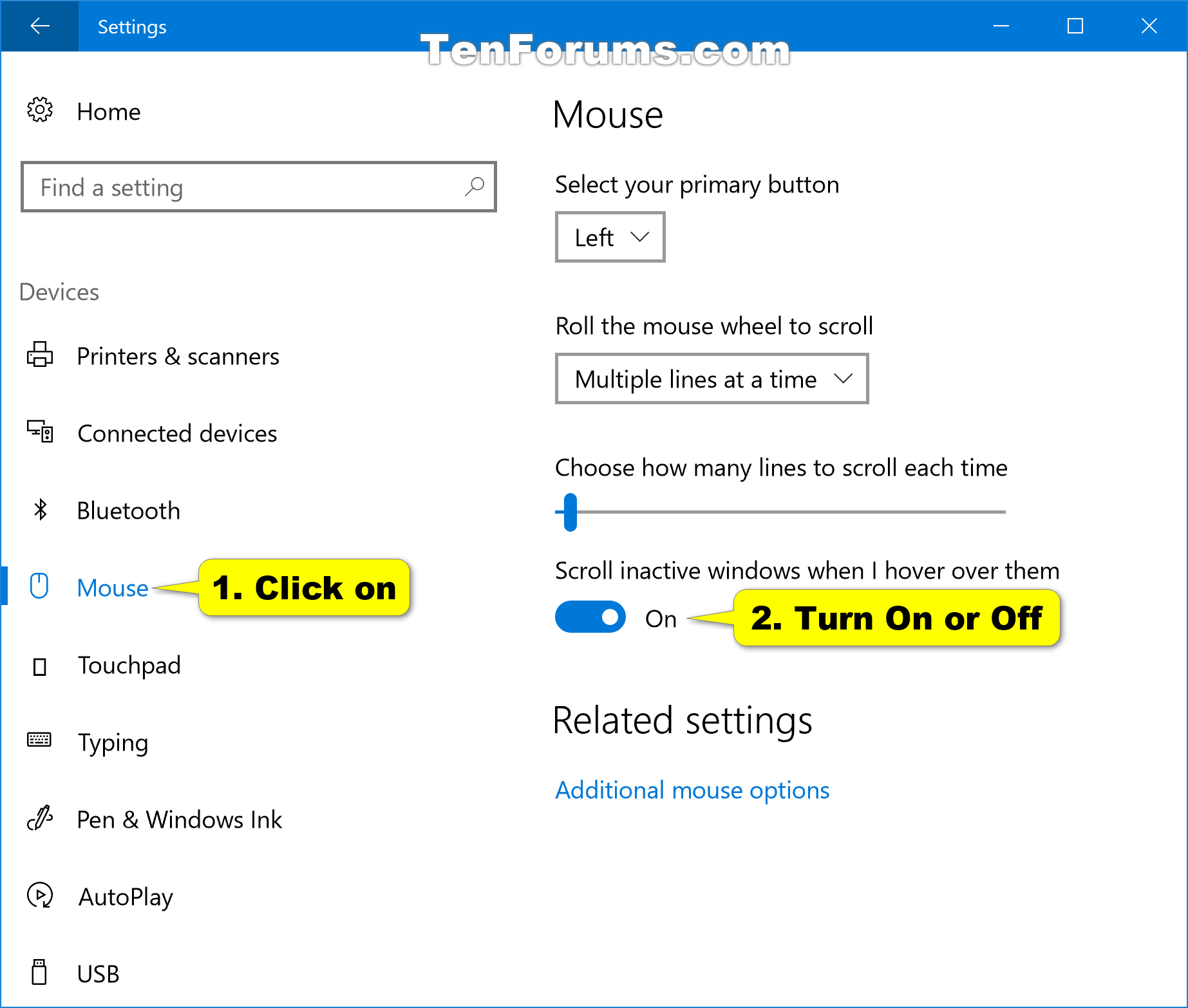Open Touchpad settings via its icon
This screenshot has width=1188, height=1008.
(x=40, y=665)
